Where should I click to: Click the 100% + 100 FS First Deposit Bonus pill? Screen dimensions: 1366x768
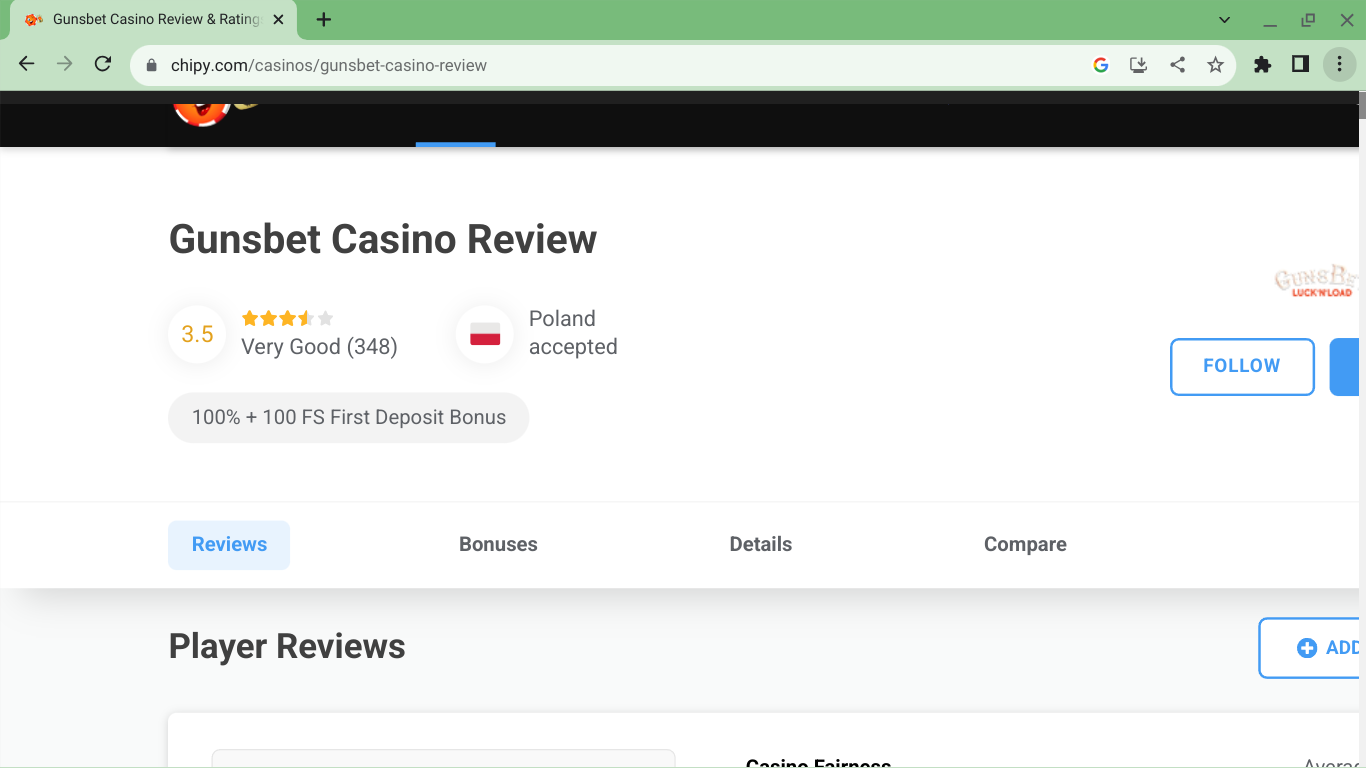[x=348, y=417]
